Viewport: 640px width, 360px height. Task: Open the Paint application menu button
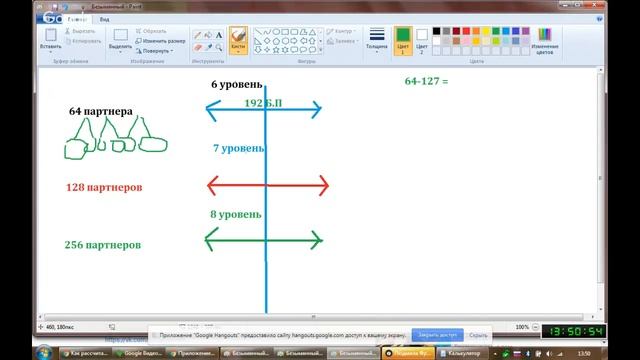[x=50, y=19]
